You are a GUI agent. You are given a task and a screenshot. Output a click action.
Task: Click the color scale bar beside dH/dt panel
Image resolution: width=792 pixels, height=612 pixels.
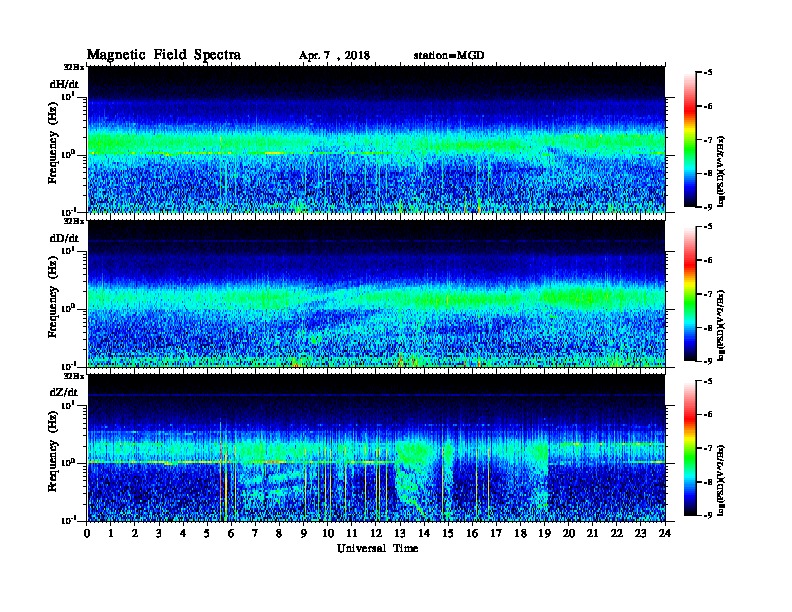click(690, 139)
